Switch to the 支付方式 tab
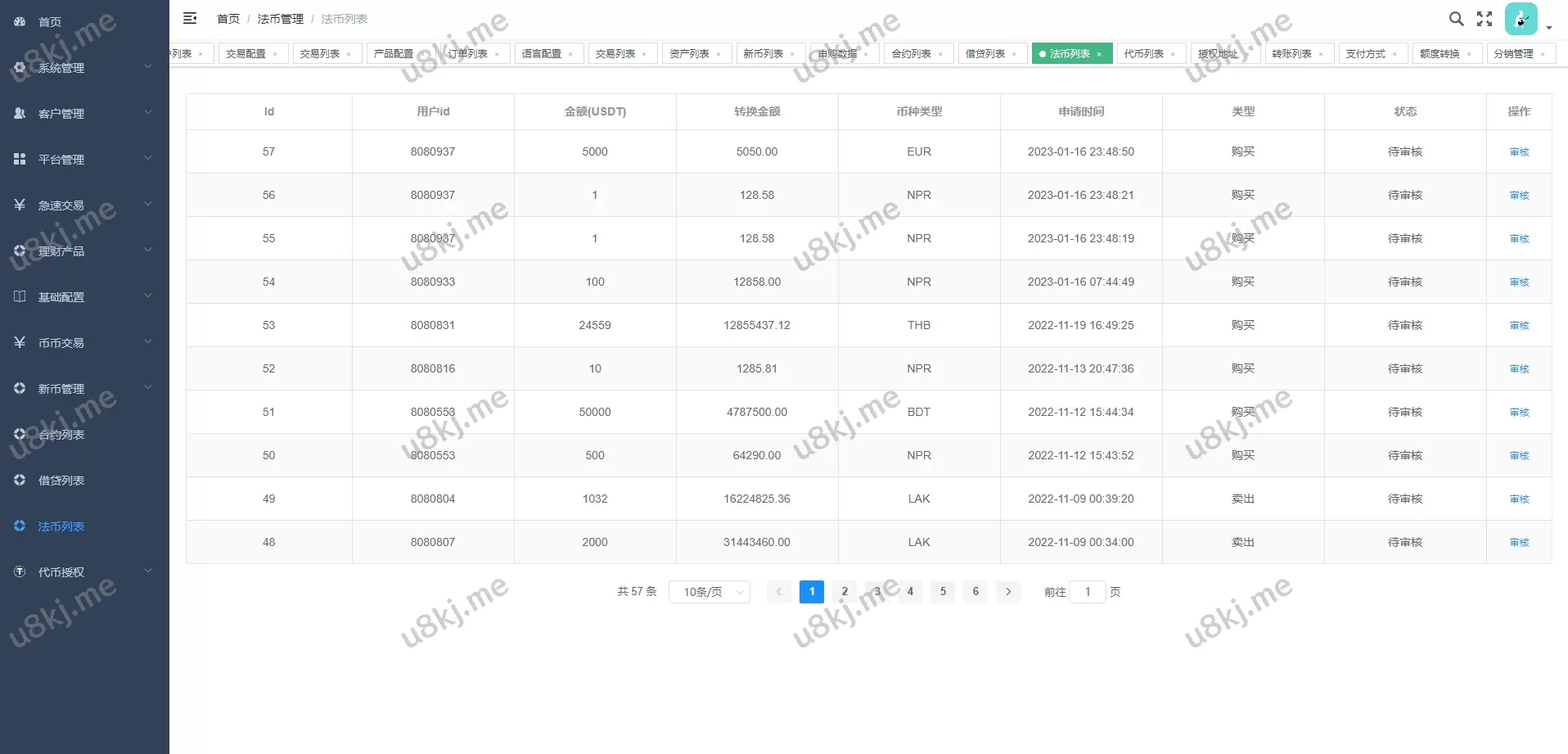Image resolution: width=1568 pixels, height=754 pixels. click(x=1365, y=54)
